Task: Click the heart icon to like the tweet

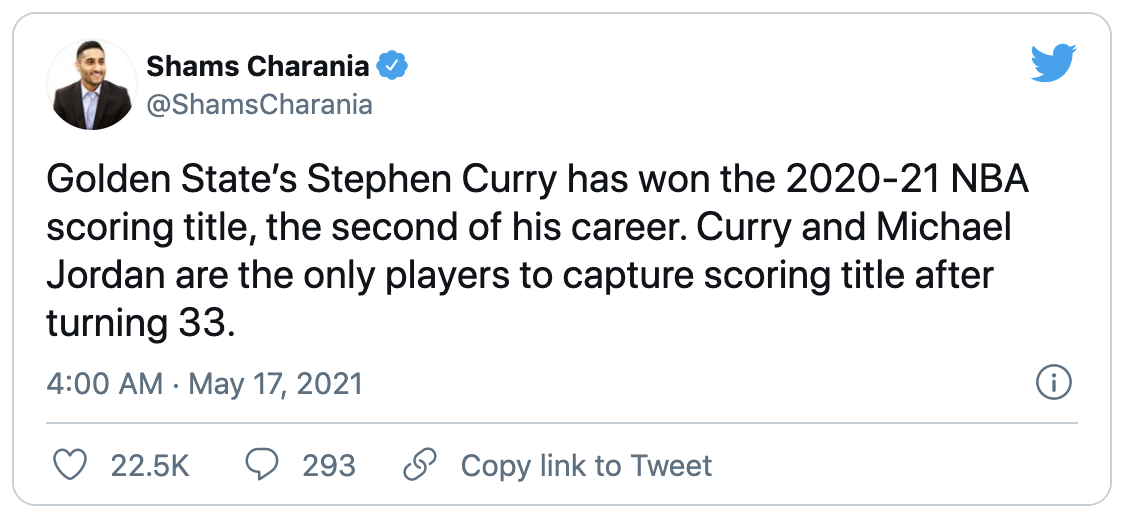Action: coord(68,465)
